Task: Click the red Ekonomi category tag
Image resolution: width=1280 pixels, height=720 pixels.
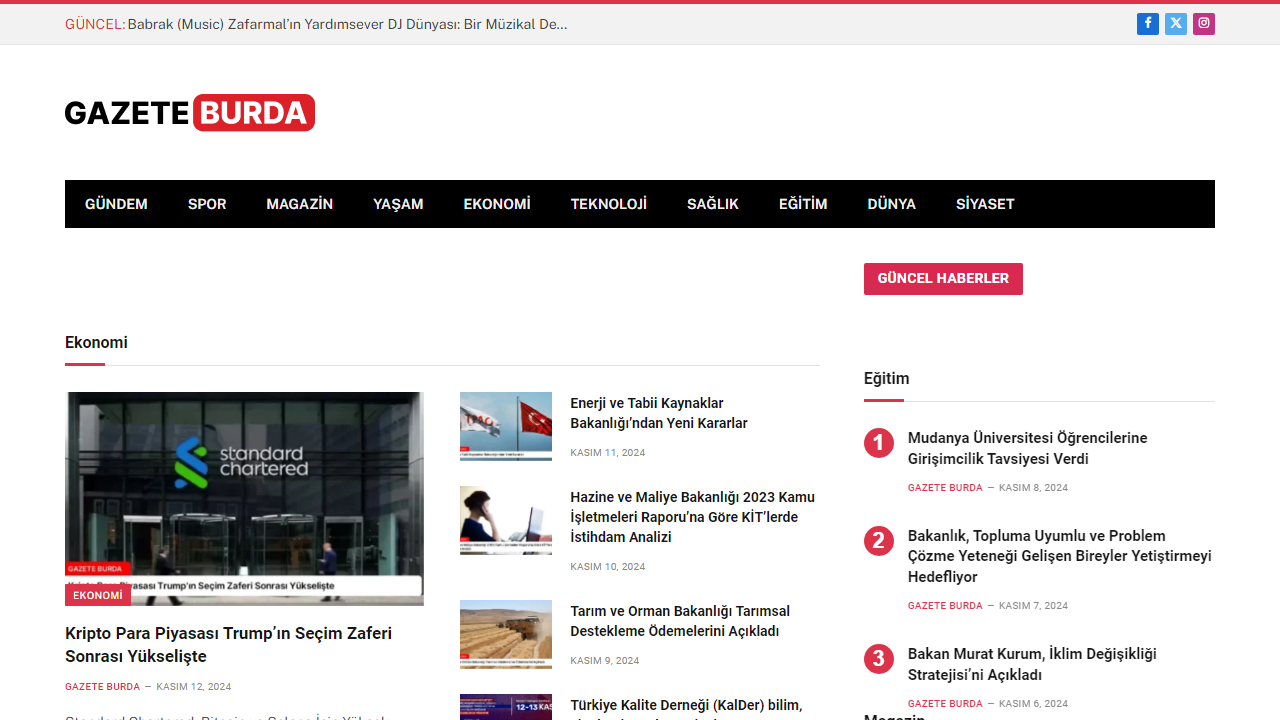Action: click(x=98, y=596)
